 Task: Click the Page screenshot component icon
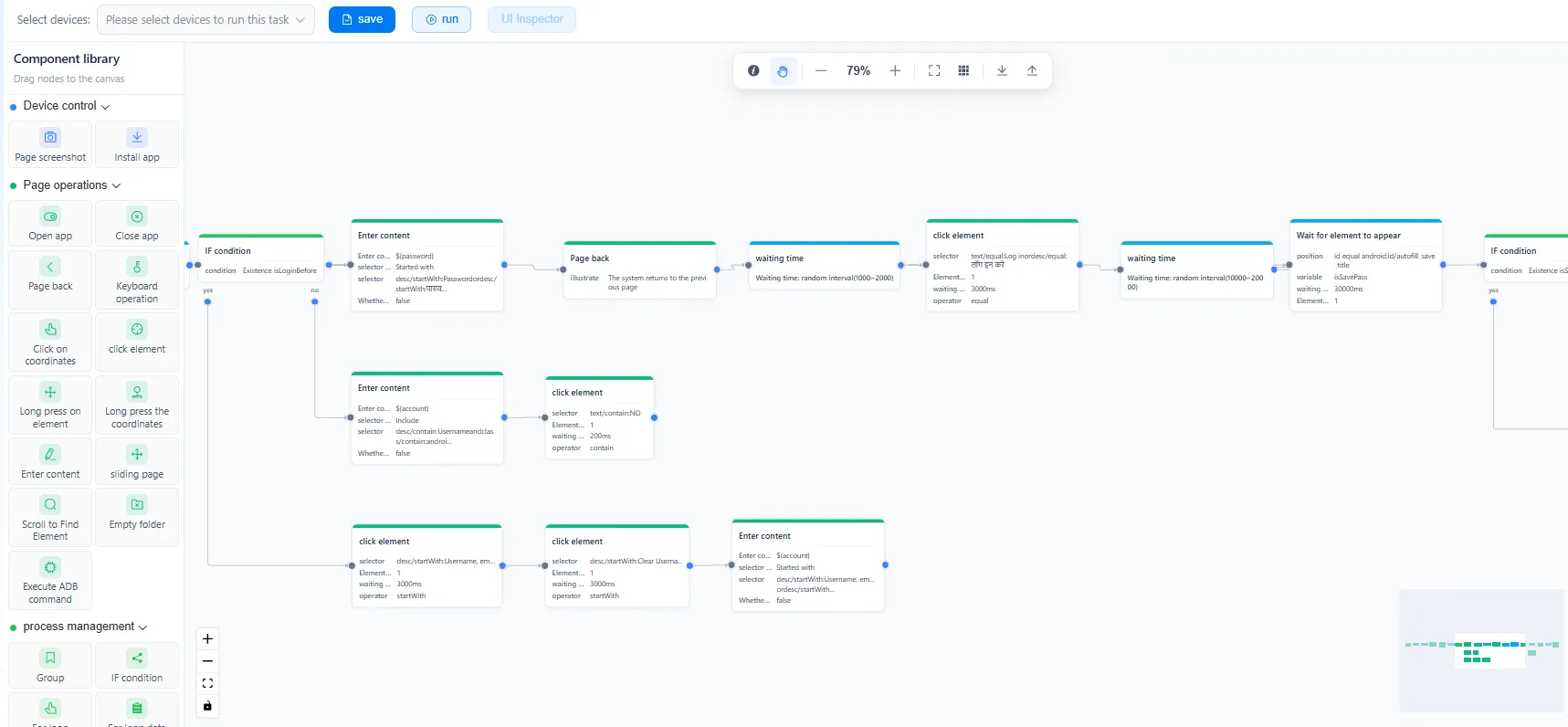pos(50,137)
